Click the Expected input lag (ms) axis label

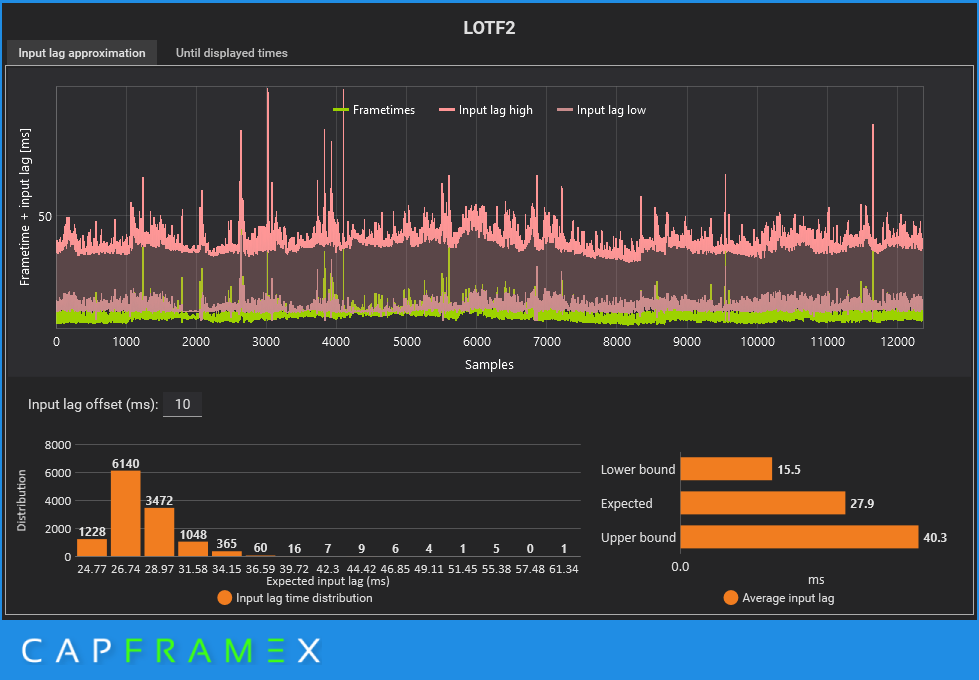(328, 581)
